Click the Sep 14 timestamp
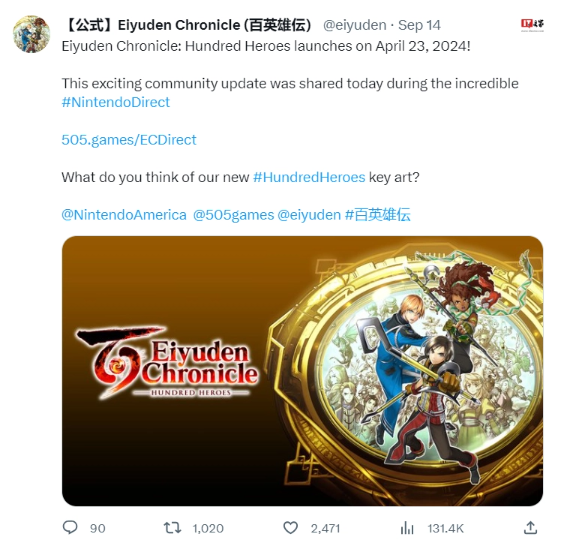 click(x=419, y=25)
